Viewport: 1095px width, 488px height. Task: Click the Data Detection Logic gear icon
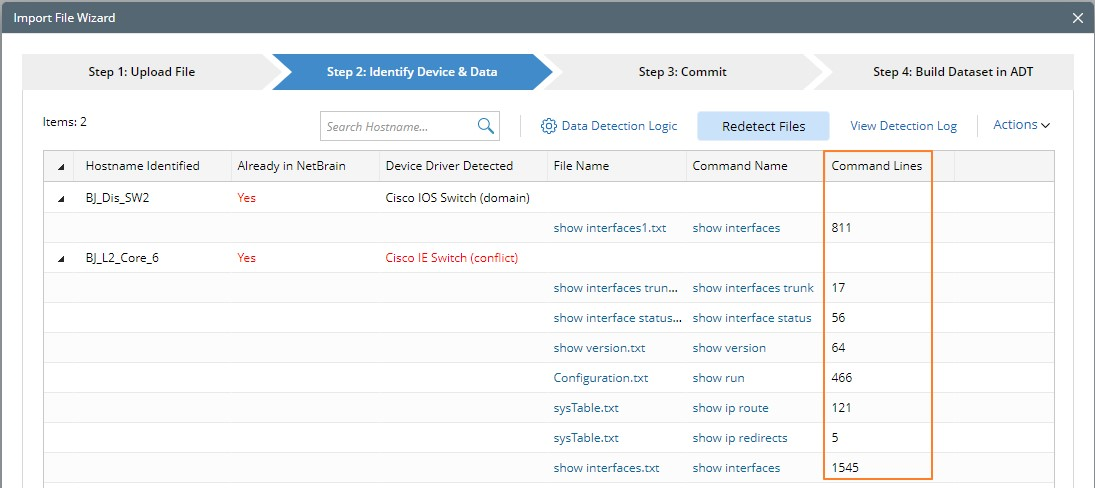[548, 126]
